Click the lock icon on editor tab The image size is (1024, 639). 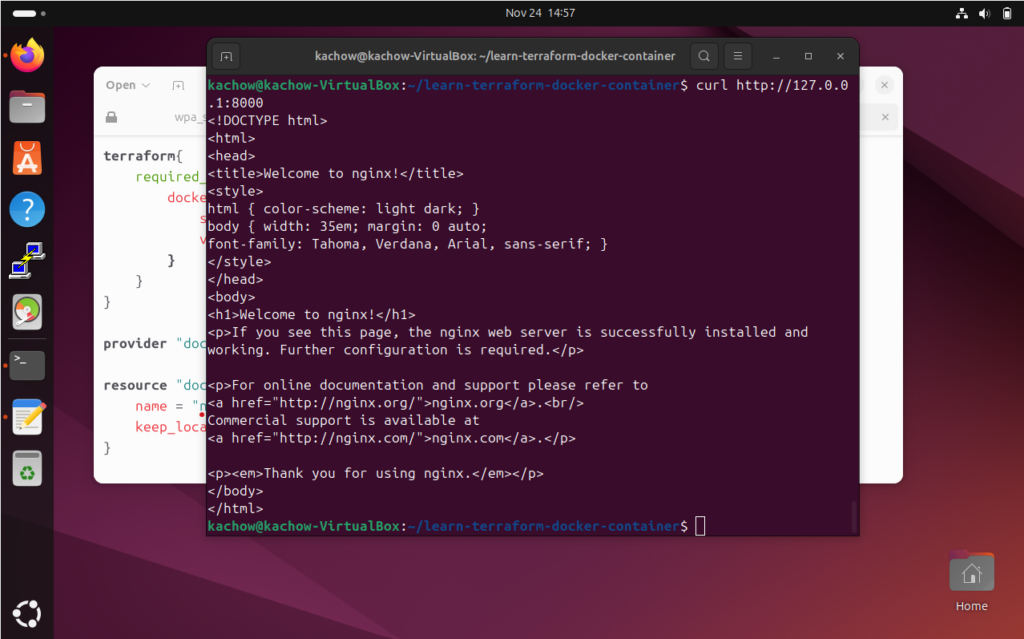coord(112,117)
